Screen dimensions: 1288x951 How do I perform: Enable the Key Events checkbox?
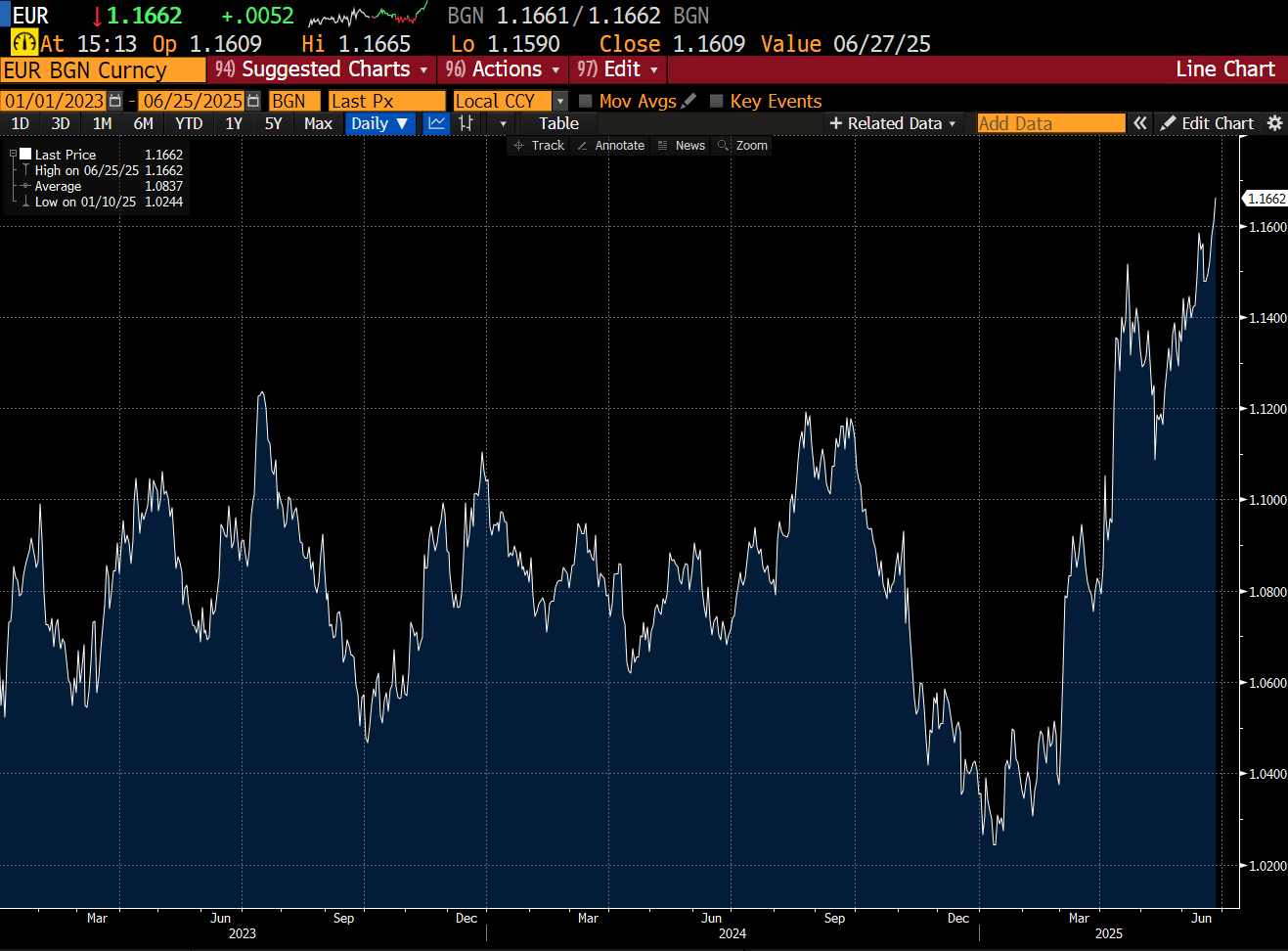click(x=717, y=101)
